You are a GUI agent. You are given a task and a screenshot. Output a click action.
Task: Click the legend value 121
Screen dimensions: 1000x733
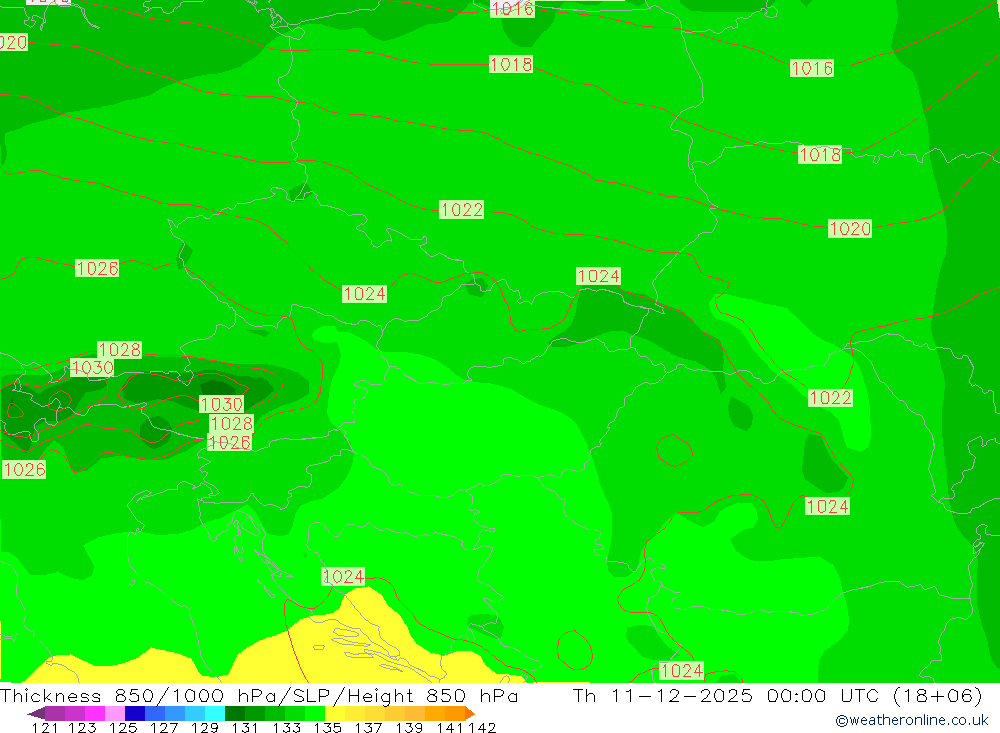coord(45,727)
